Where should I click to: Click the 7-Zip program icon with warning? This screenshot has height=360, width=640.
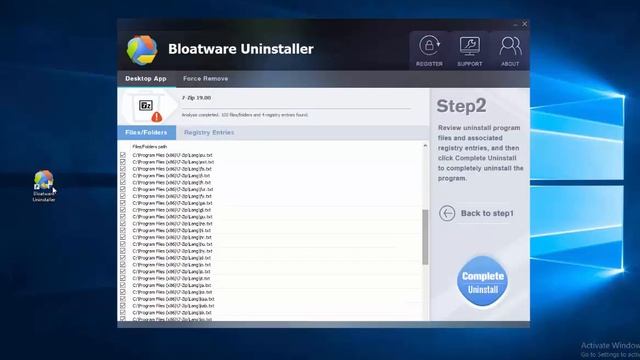click(x=147, y=108)
